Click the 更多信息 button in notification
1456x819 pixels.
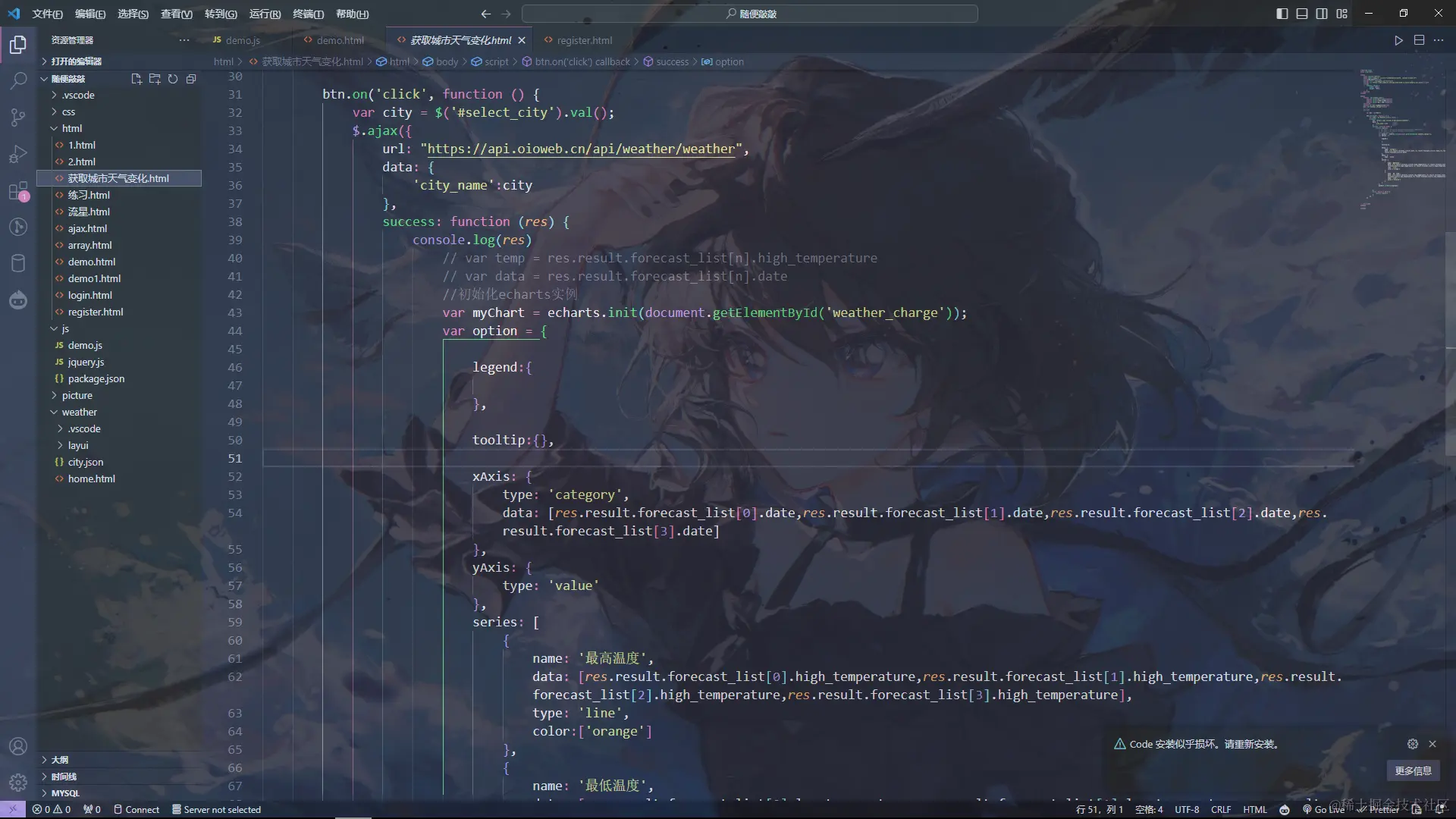(1413, 770)
